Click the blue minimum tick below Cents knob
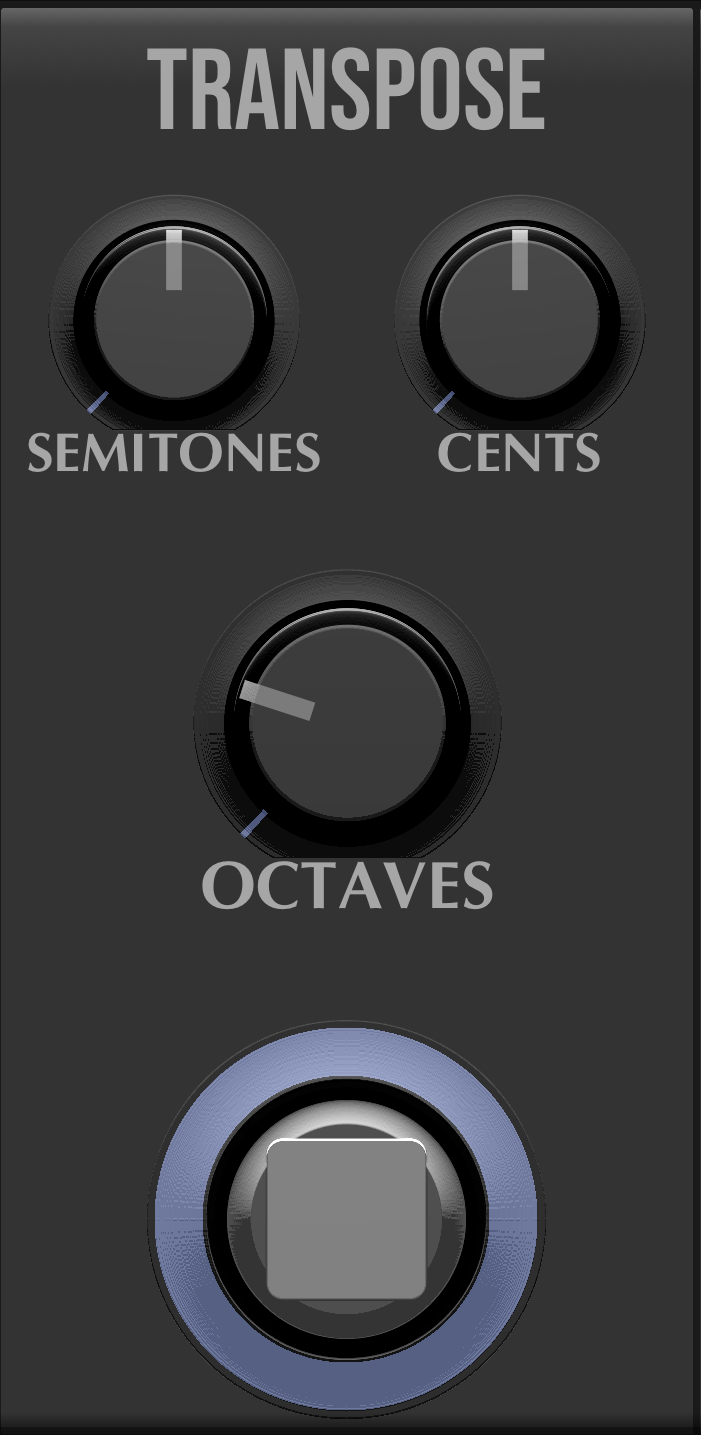This screenshot has width=701, height=1435. click(x=443, y=402)
